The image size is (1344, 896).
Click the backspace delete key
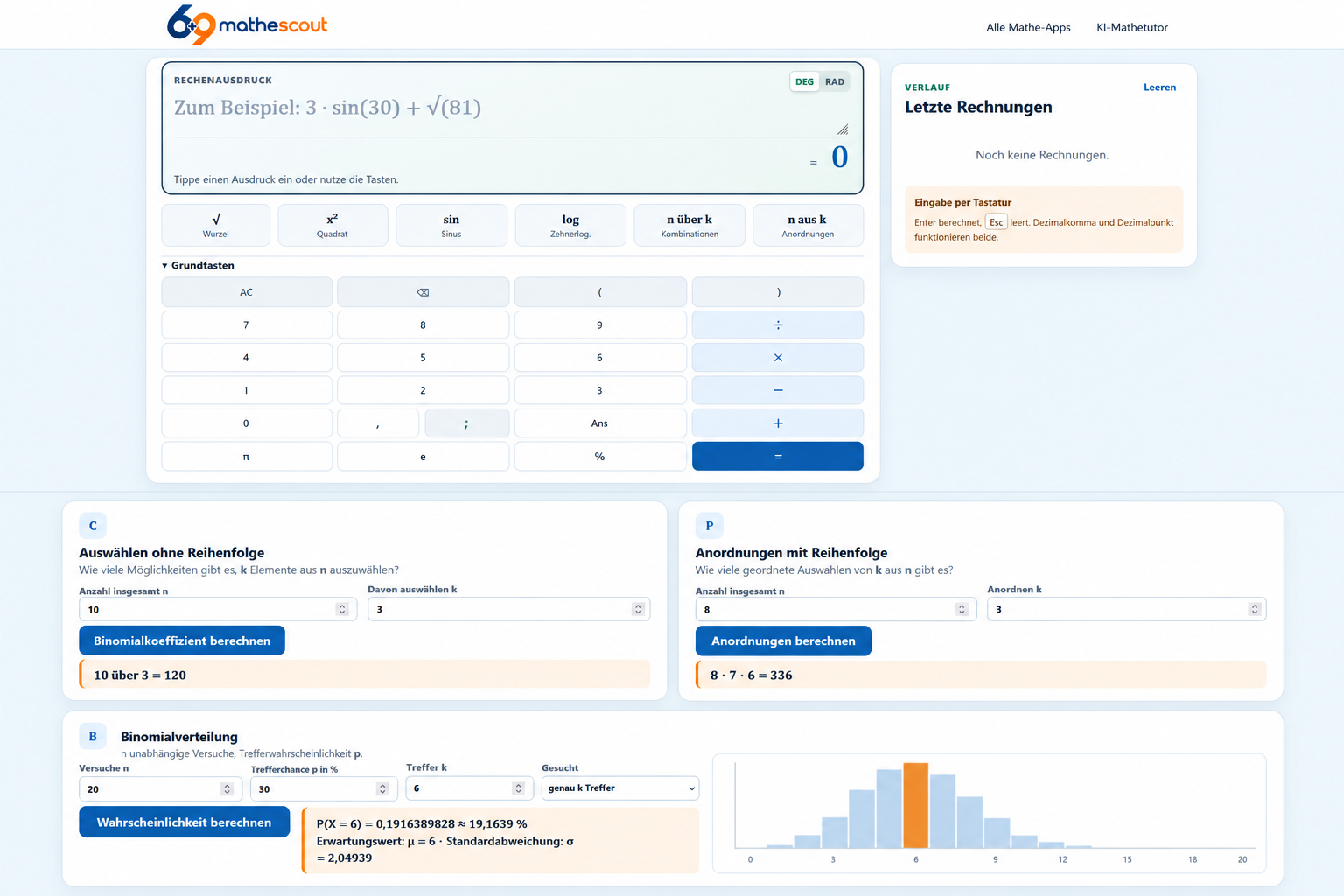(x=423, y=292)
